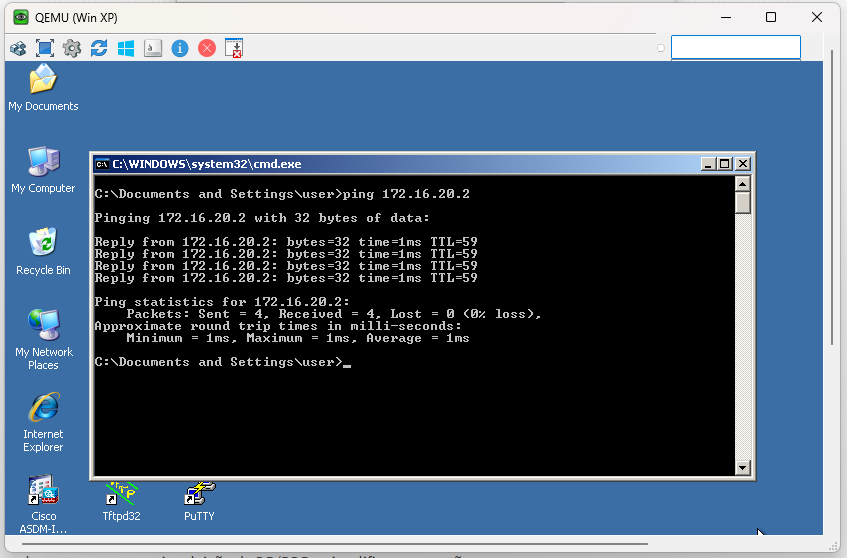Click cmd window scrollbar down arrow
847x558 pixels.
coord(742,467)
